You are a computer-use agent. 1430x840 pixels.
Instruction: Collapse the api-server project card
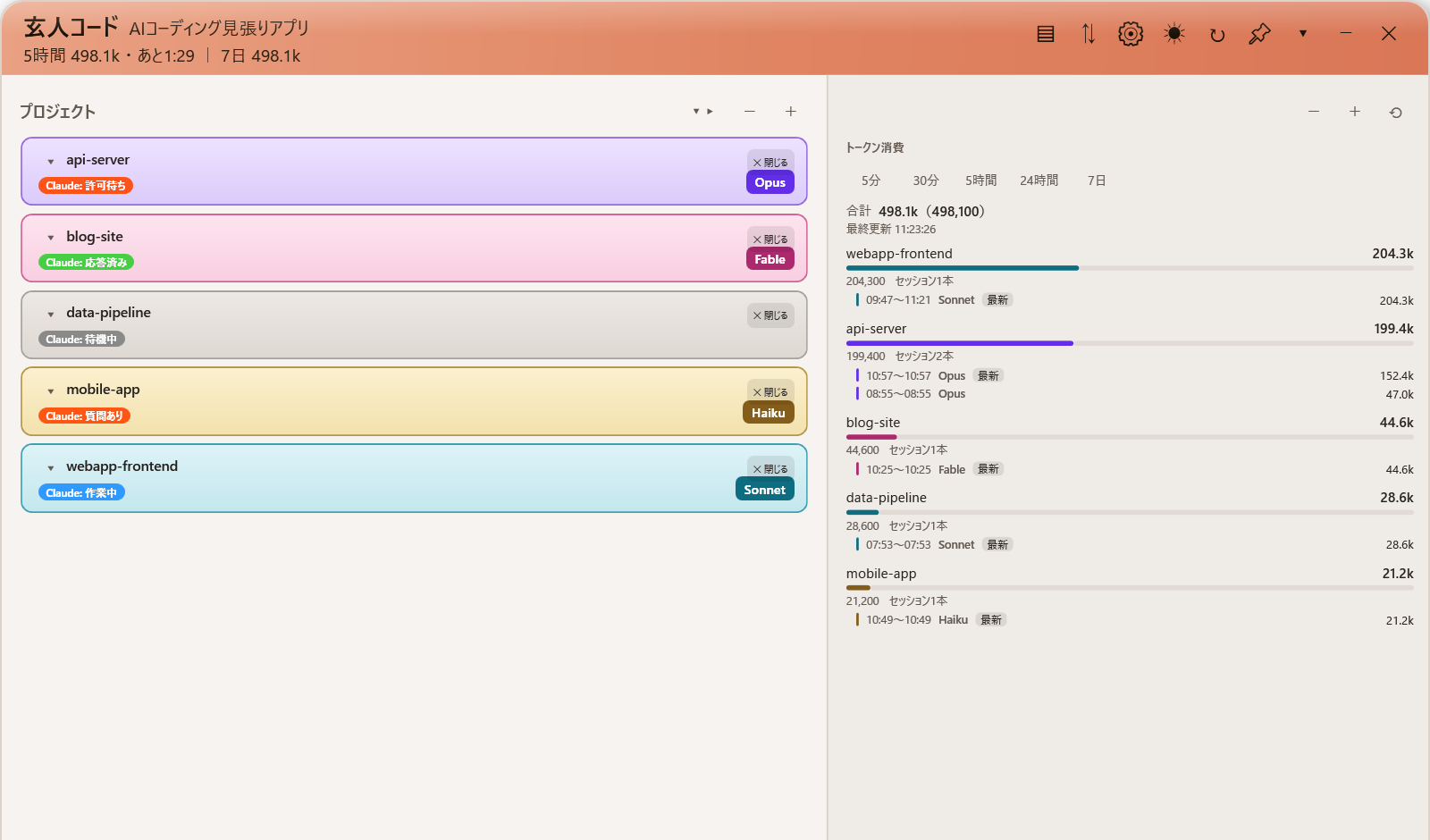pos(51,162)
